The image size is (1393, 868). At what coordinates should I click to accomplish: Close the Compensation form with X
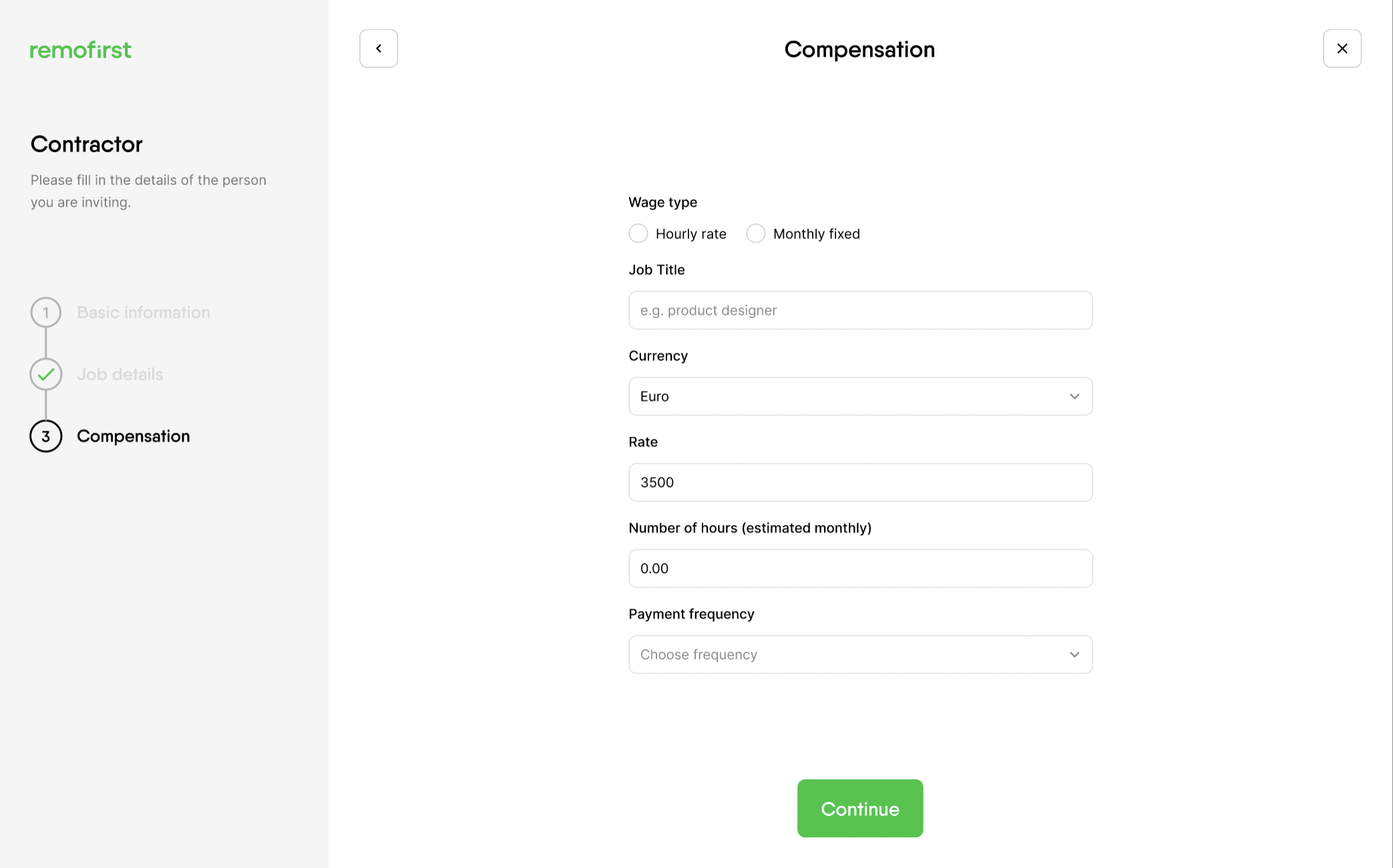click(1342, 49)
